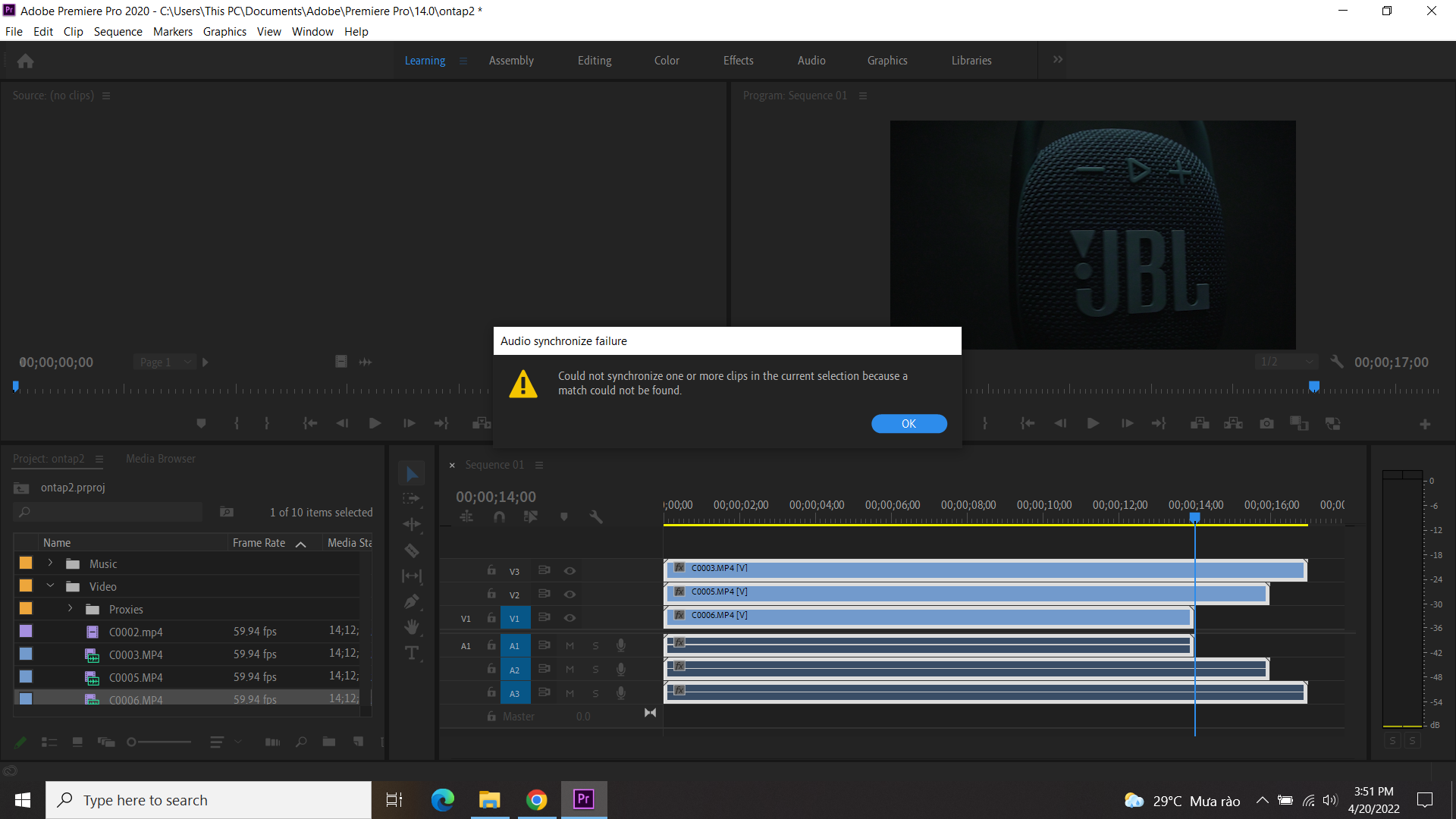This screenshot has width=1456, height=819.
Task: Open the Markers menu
Action: (173, 32)
